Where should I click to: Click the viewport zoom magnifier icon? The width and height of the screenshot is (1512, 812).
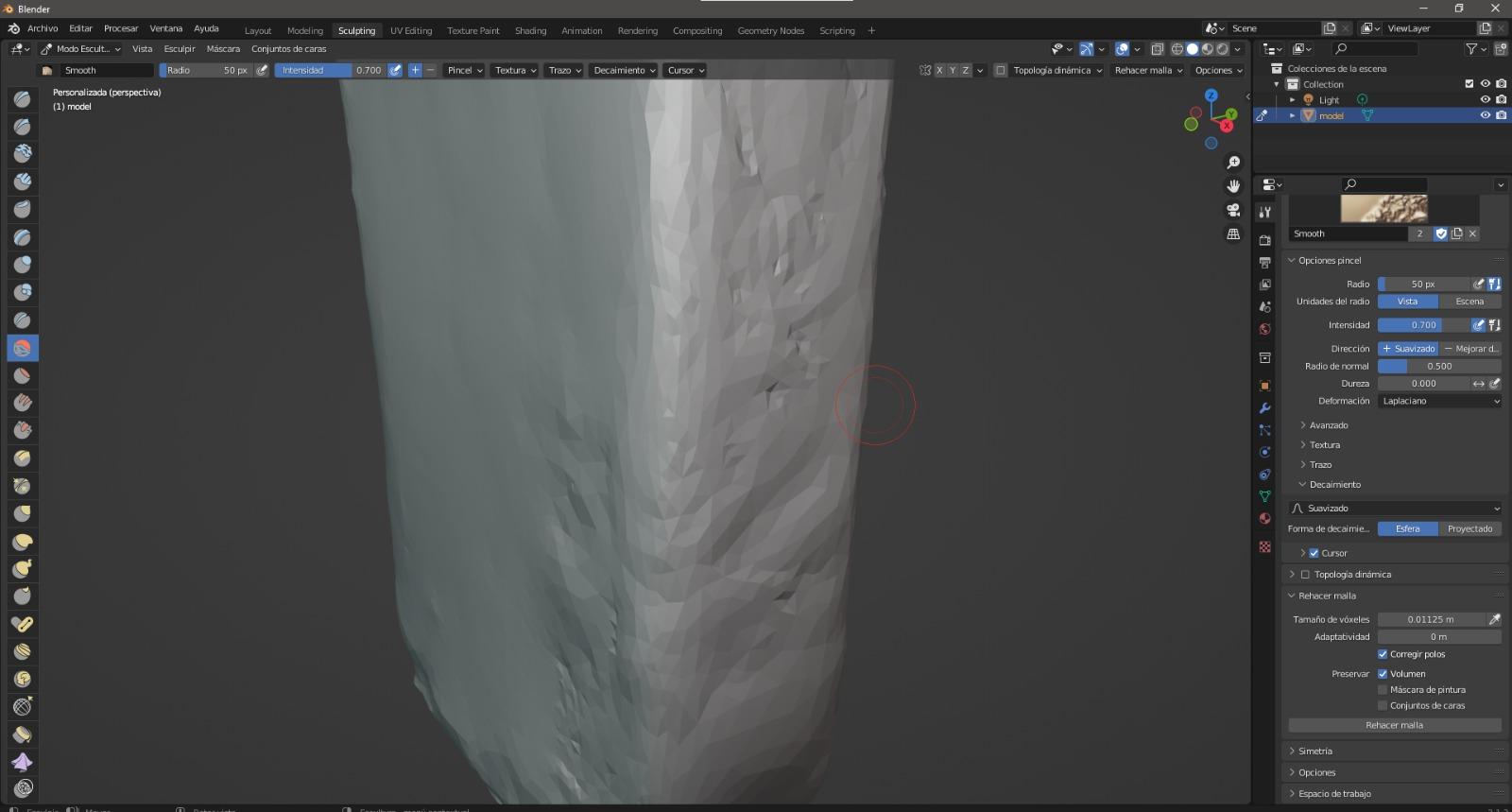pos(1233,163)
